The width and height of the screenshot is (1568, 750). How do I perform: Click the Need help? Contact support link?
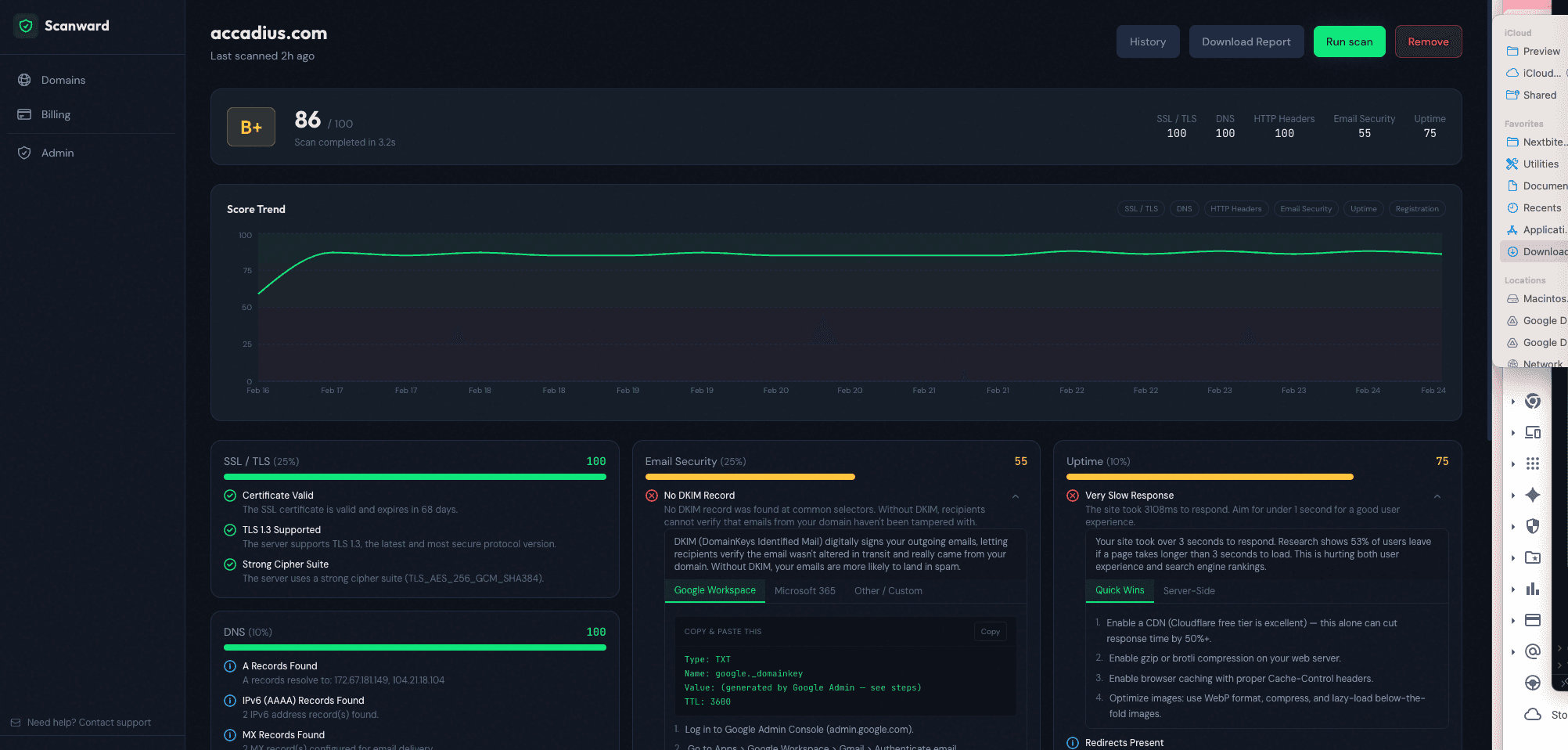click(88, 723)
